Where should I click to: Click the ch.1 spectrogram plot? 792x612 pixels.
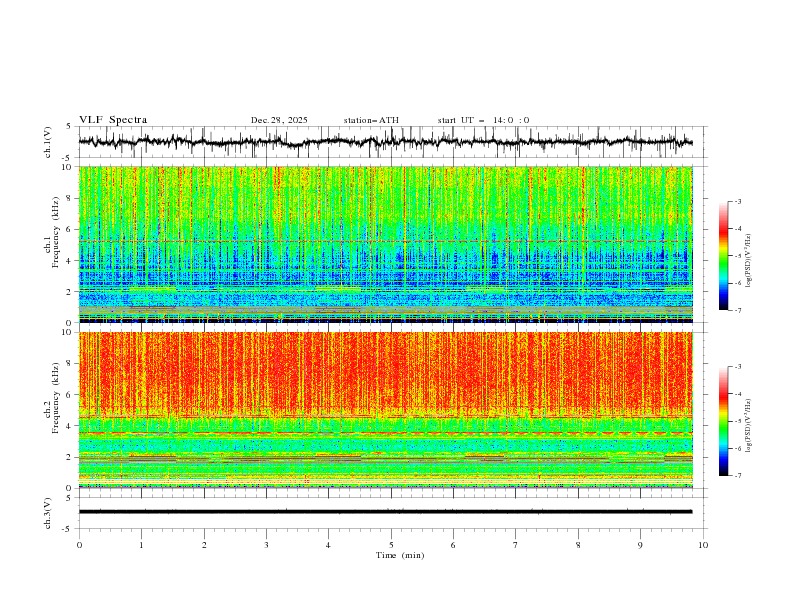tap(385, 244)
